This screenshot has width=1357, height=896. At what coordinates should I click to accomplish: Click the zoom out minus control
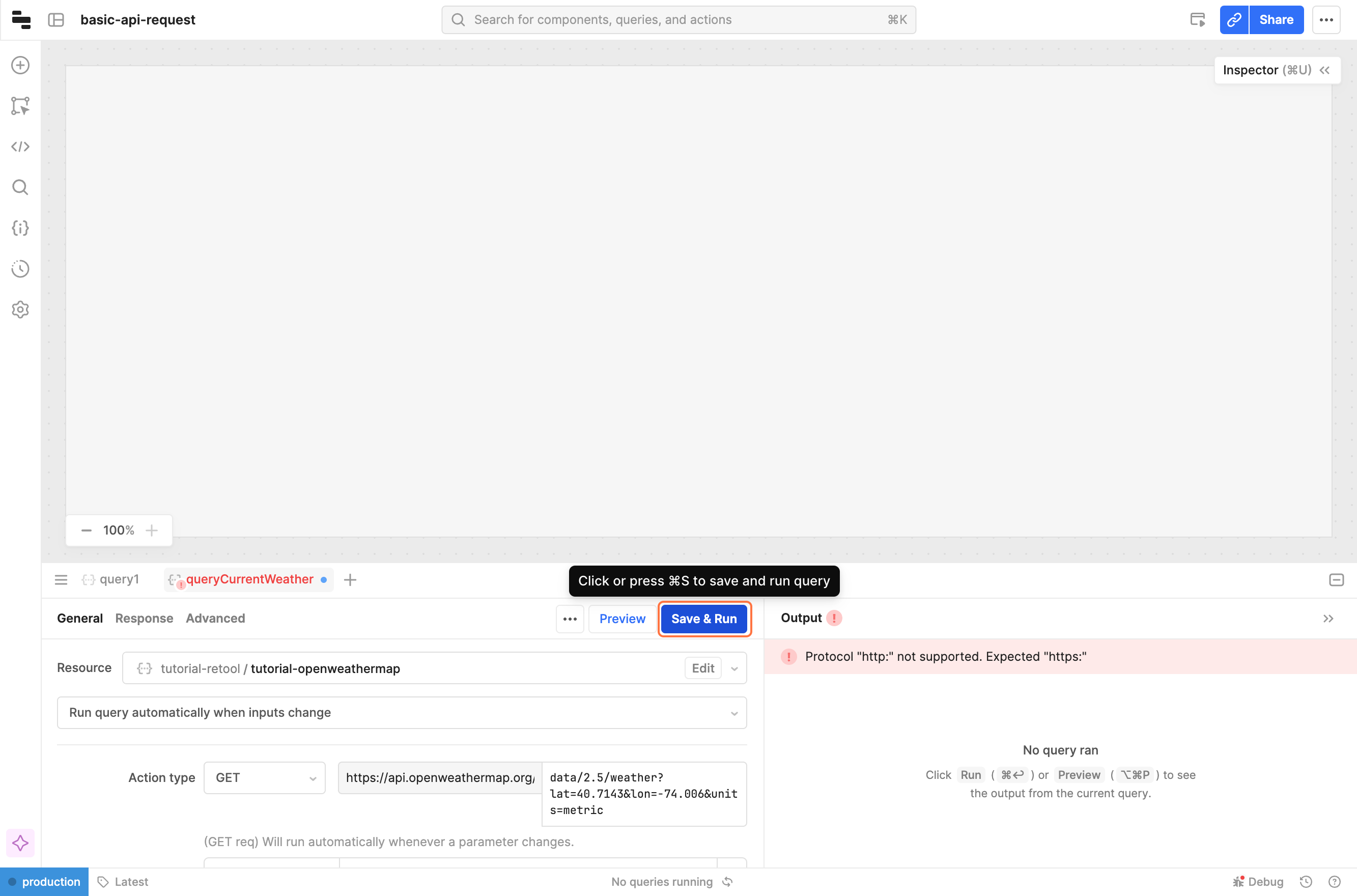click(x=87, y=530)
